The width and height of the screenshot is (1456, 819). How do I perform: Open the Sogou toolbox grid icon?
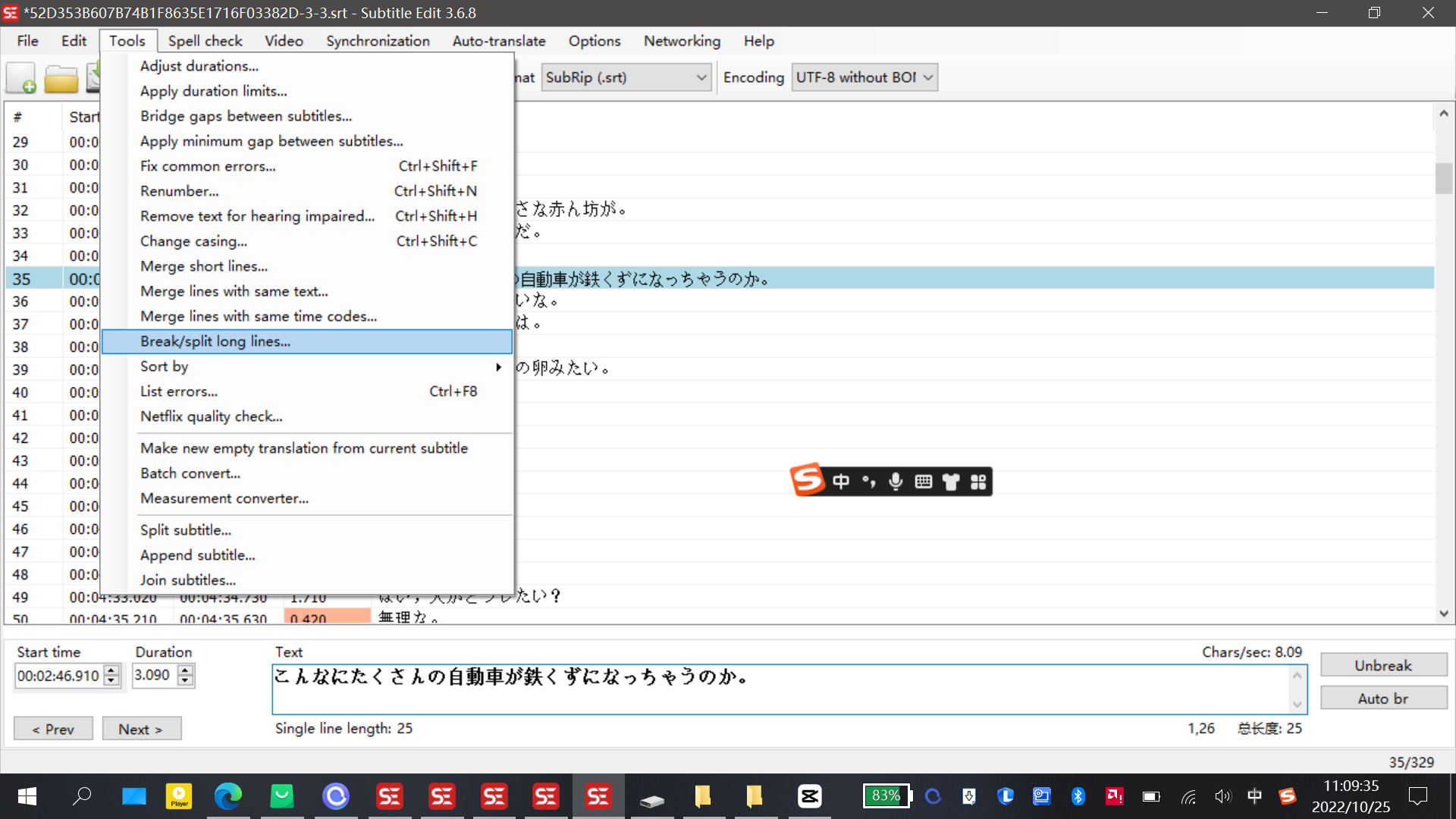click(978, 481)
